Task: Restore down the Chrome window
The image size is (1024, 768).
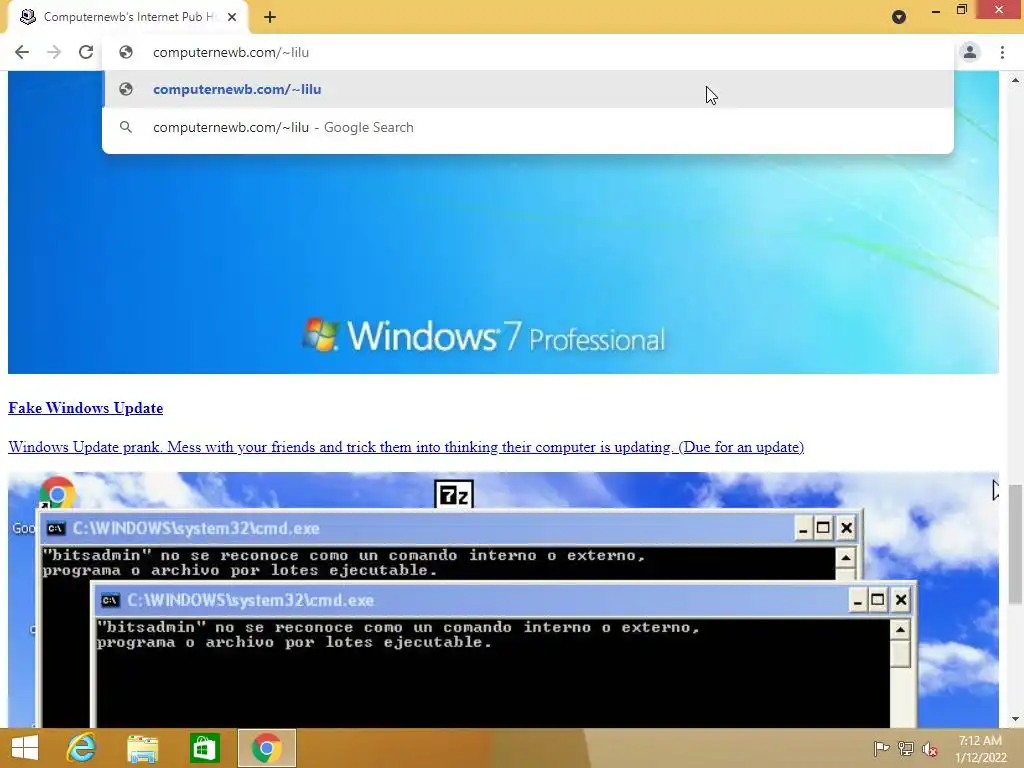Action: point(961,10)
